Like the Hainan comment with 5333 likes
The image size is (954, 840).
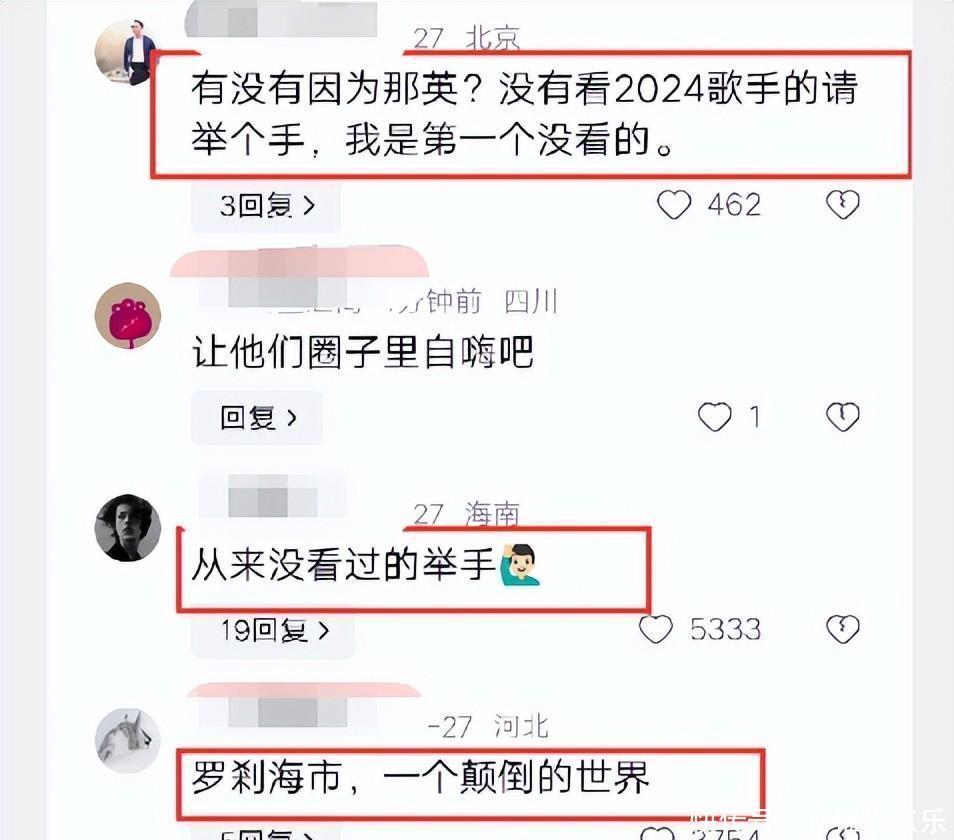tap(656, 629)
